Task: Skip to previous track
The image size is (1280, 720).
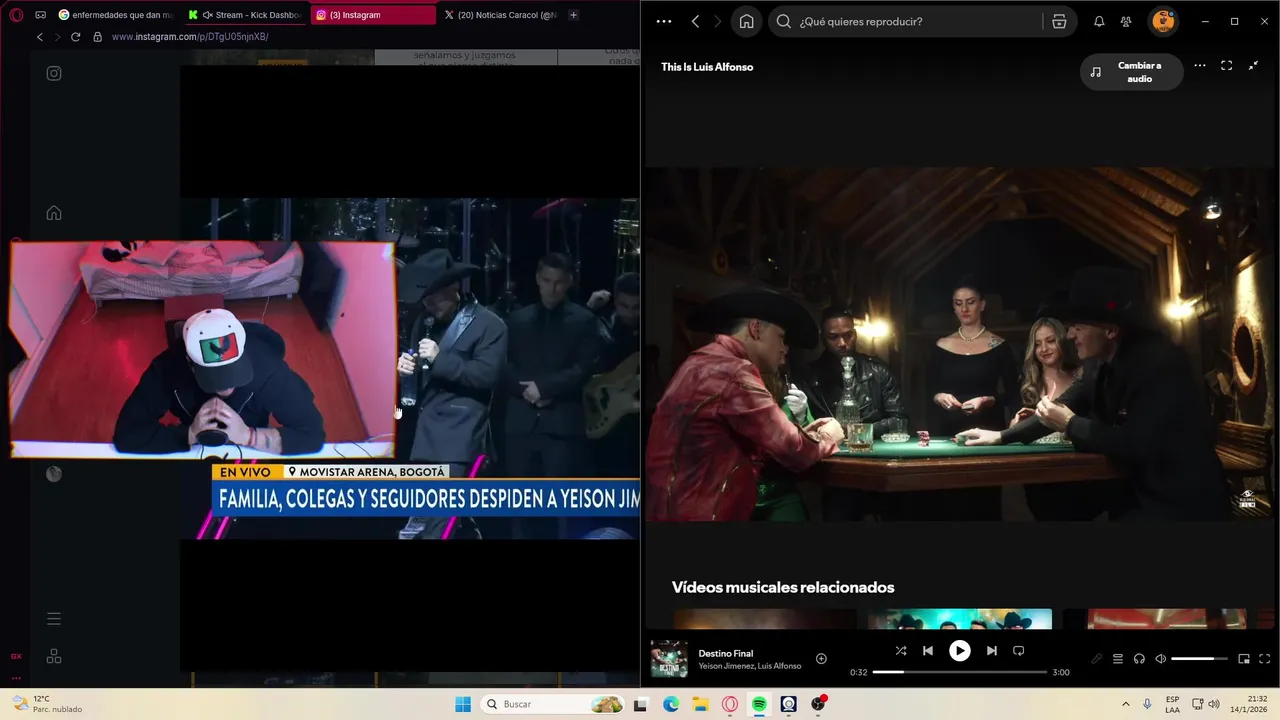Action: pos(928,650)
